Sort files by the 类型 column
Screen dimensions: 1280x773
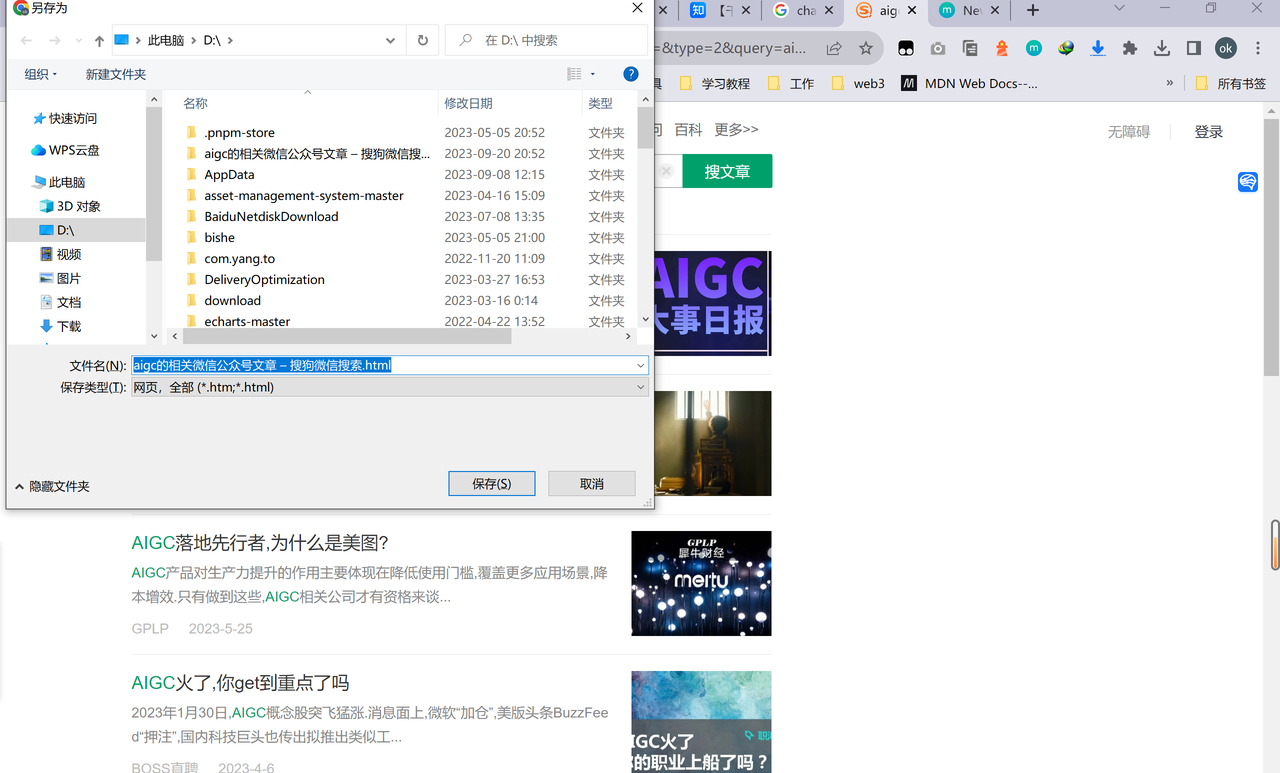[600, 103]
